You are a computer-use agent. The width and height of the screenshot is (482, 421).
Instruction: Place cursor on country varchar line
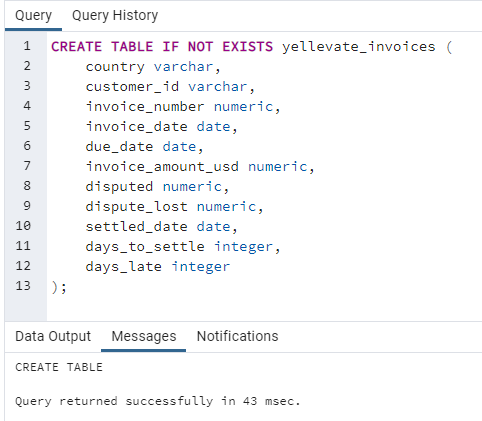pyautogui.click(x=153, y=67)
